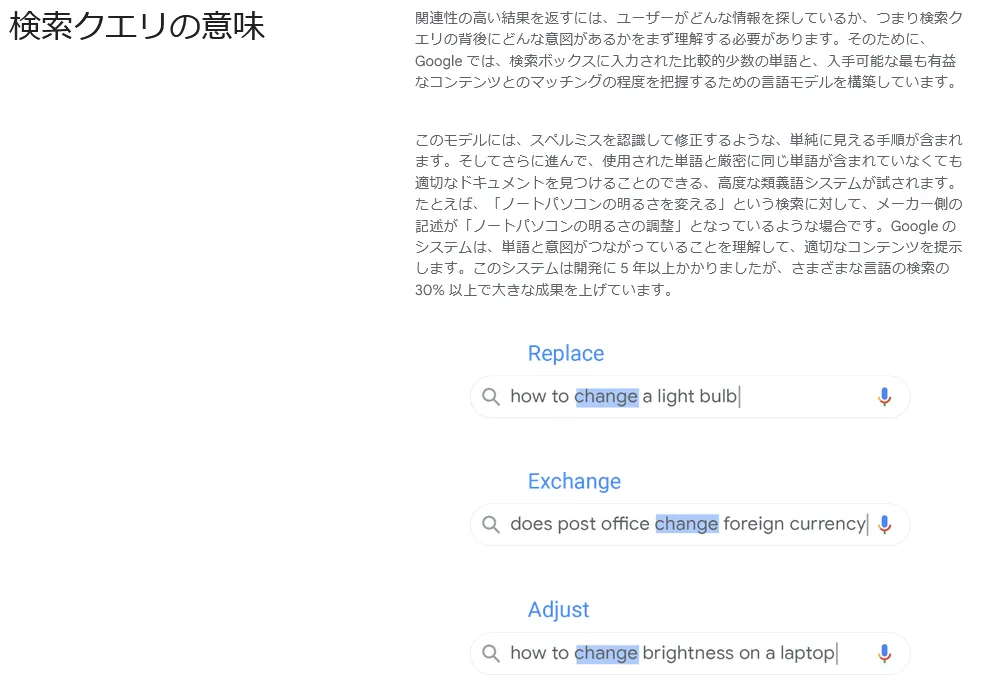Click the blue Exchange label
Viewport: 984px width, 695px height.
click(x=574, y=482)
